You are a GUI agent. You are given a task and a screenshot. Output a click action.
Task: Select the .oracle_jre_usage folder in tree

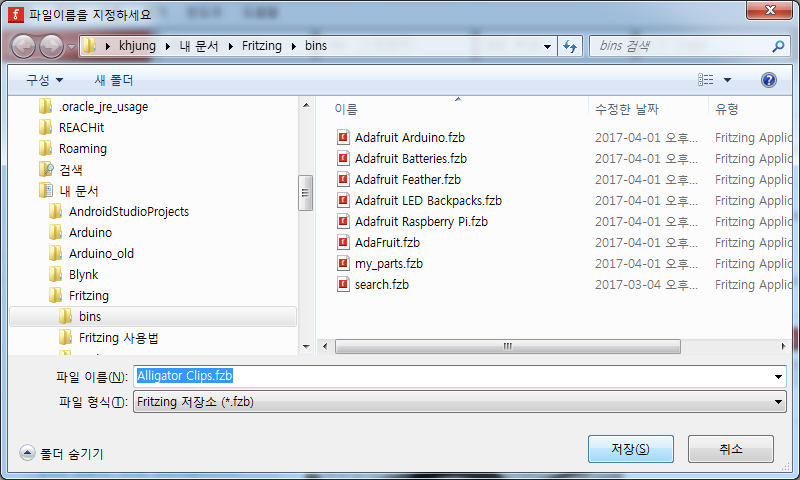[104, 107]
